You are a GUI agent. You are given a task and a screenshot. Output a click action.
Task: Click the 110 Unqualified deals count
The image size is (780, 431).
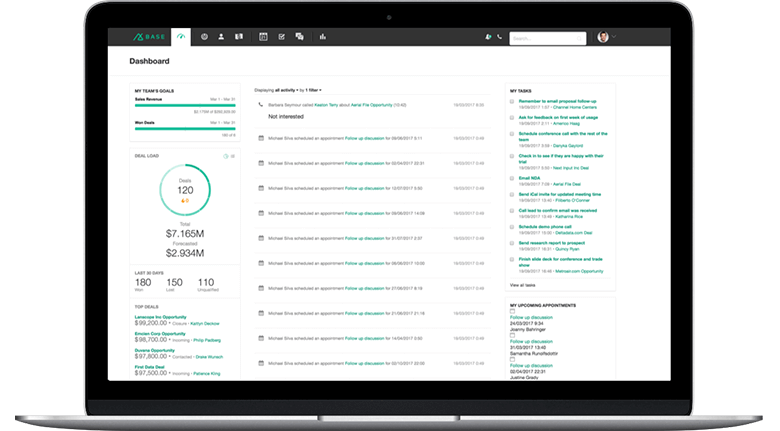tap(206, 283)
